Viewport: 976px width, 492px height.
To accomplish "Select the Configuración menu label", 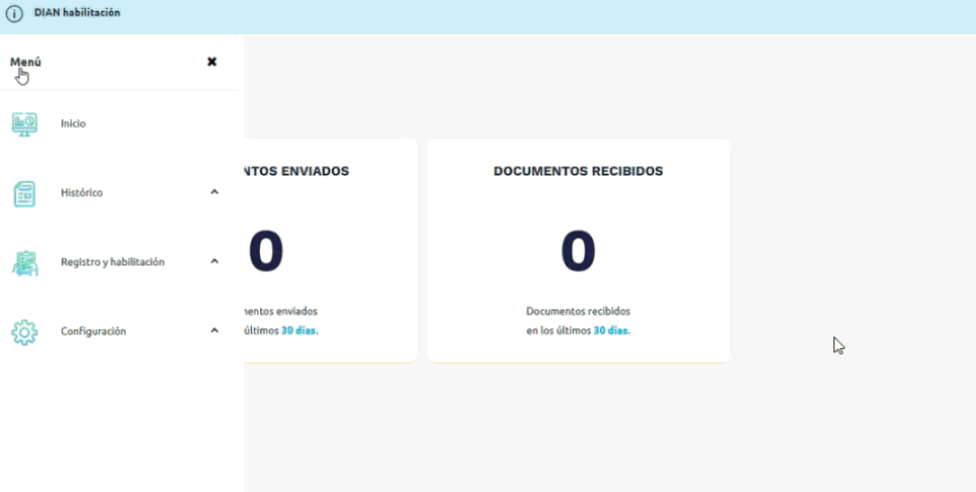I will coord(93,331).
